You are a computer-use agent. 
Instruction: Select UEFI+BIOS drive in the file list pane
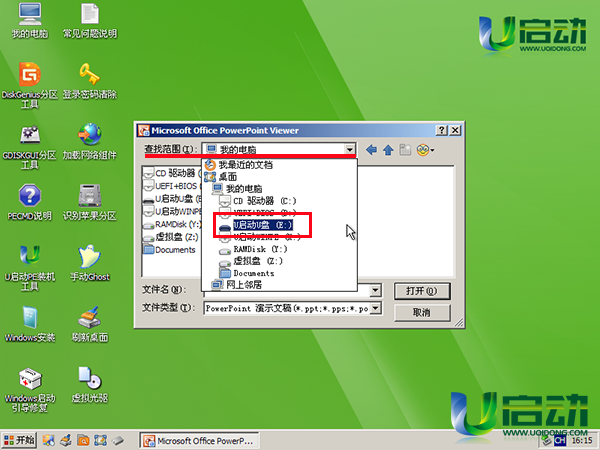(172, 186)
